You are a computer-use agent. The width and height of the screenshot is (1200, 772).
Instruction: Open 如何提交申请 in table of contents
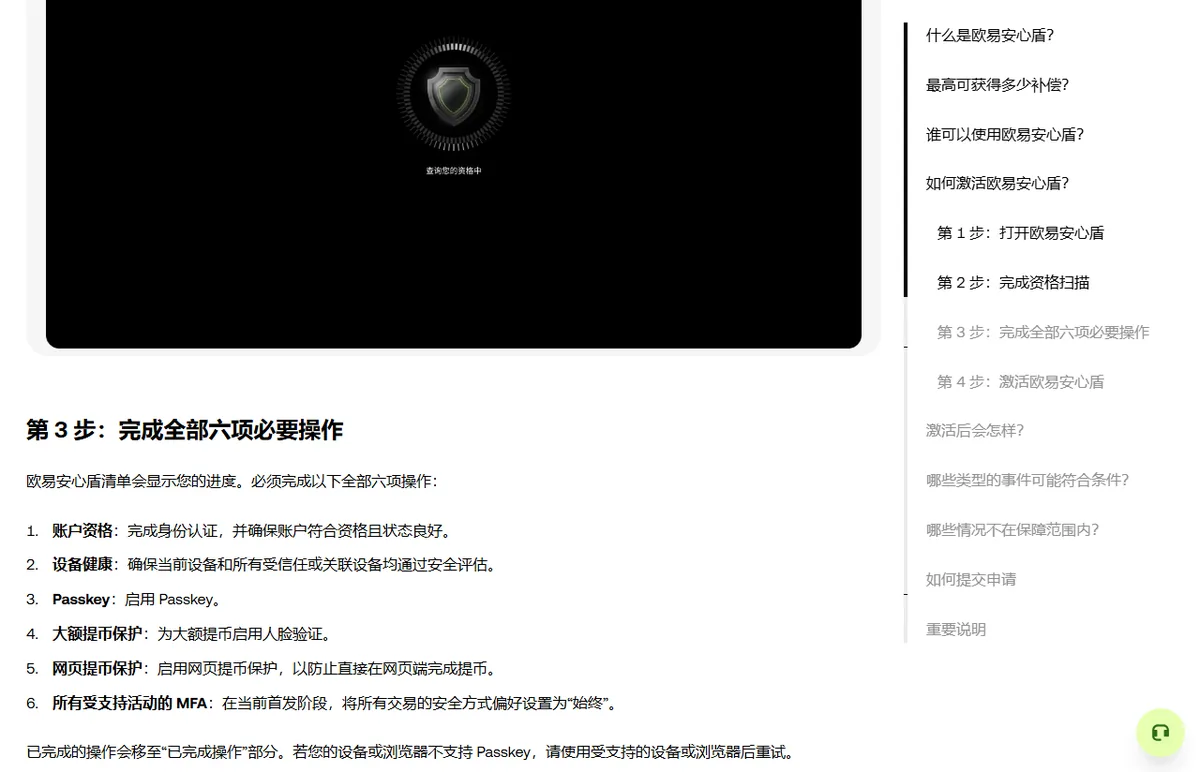pyautogui.click(x=971, y=580)
